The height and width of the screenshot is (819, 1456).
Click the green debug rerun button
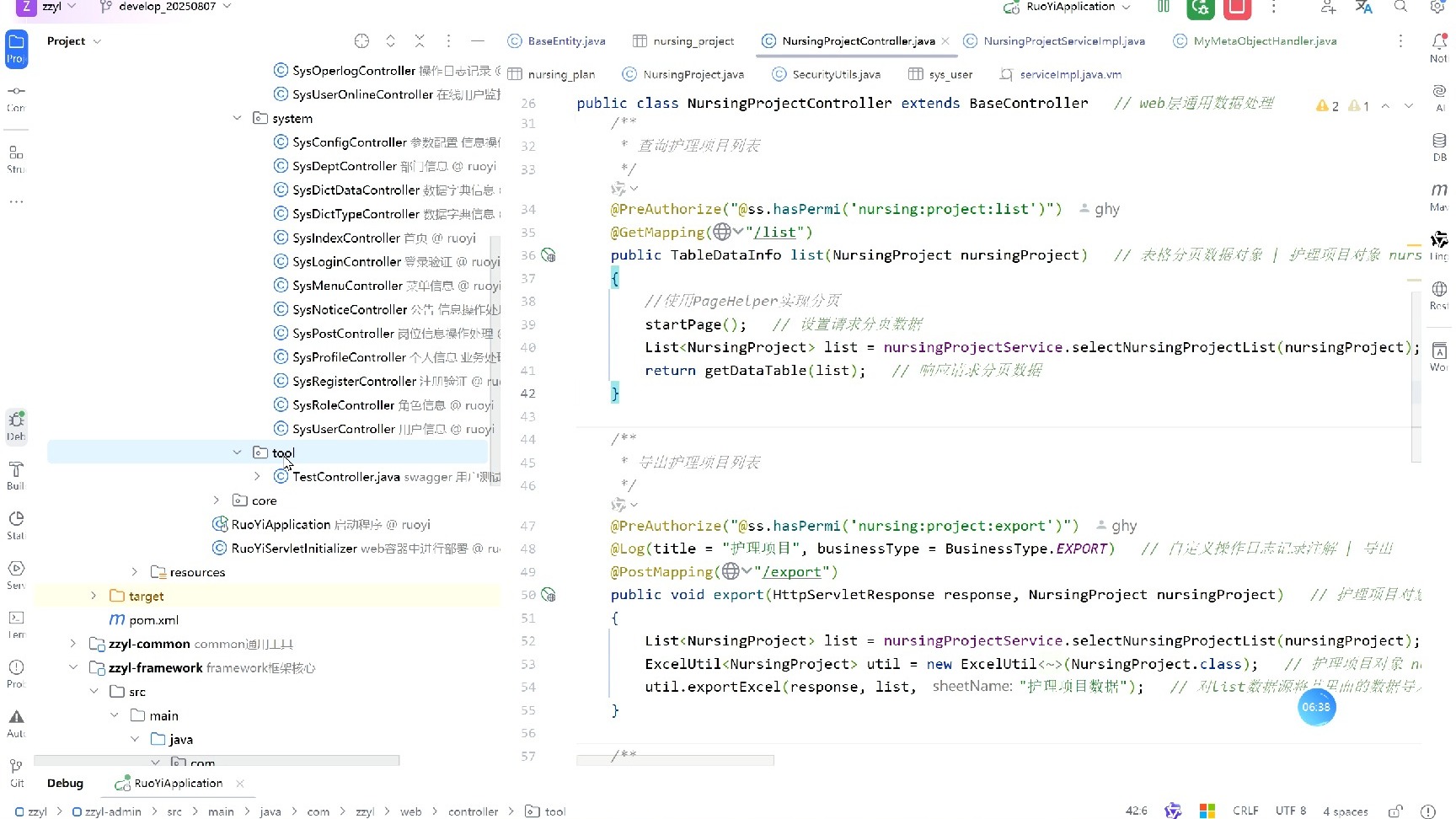click(x=1200, y=8)
